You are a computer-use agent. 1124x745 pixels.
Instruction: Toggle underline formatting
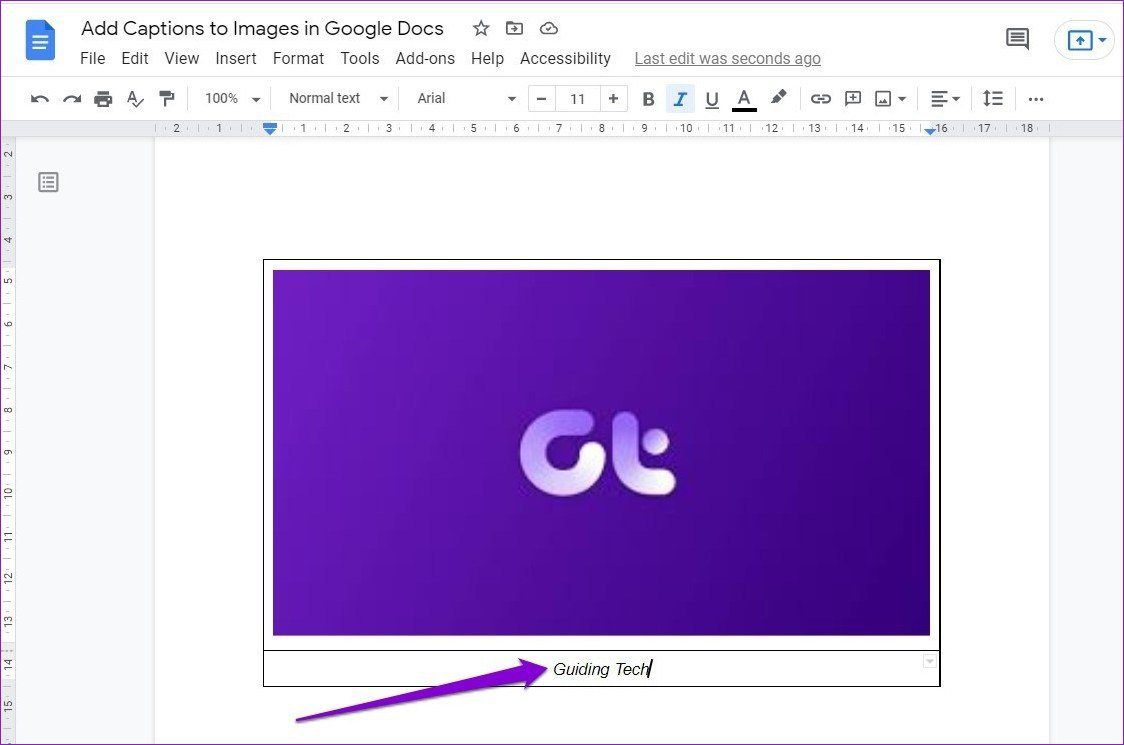[x=712, y=98]
